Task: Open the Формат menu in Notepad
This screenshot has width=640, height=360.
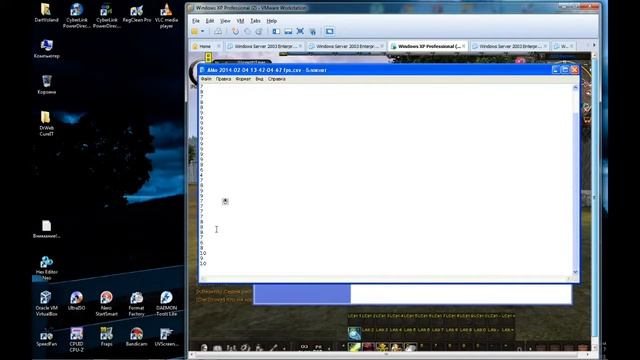Action: [243, 79]
